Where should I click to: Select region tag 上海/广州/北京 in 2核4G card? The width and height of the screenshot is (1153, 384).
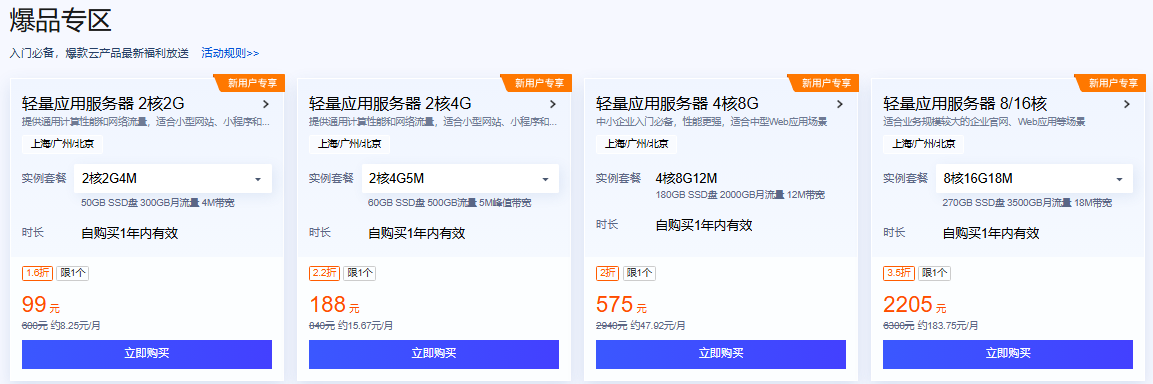(349, 144)
